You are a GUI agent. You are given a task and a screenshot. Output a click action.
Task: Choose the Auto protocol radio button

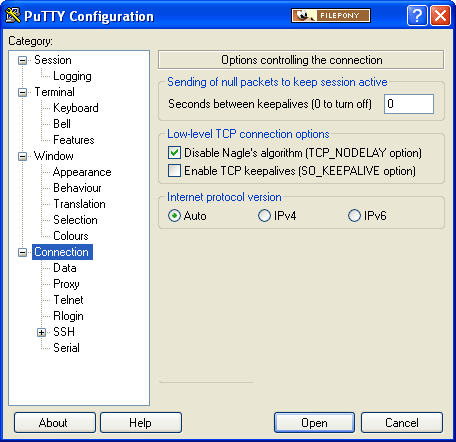click(x=174, y=216)
